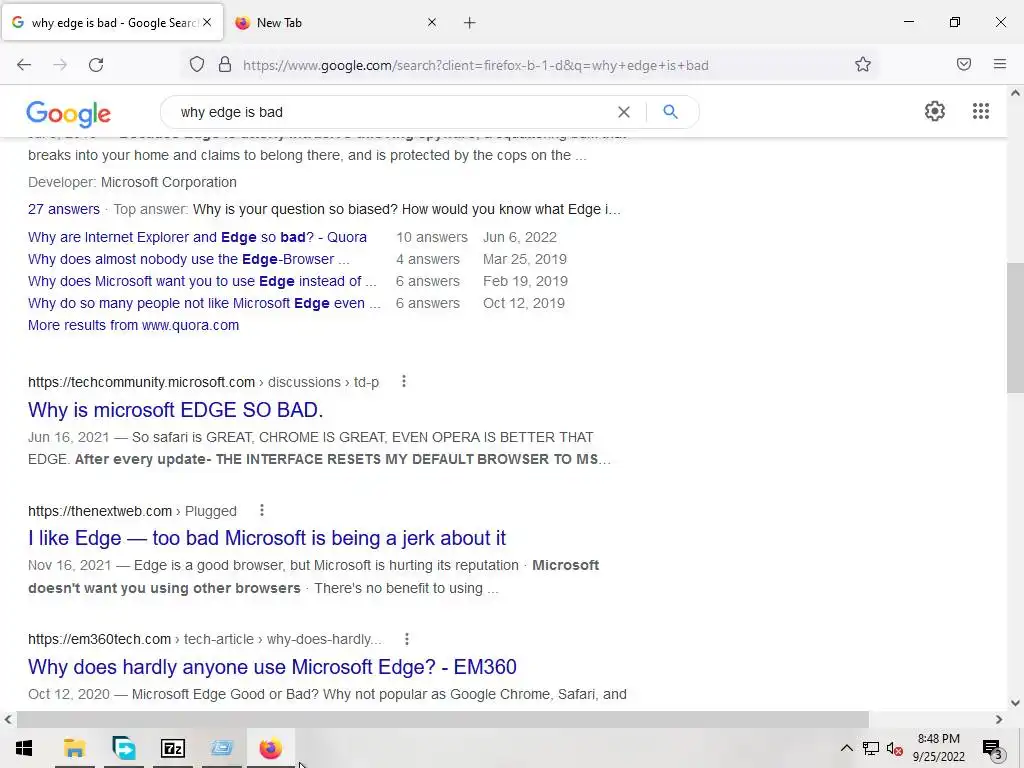Open the tracking protection shield icon
This screenshot has width=1024, height=768.
(197, 65)
